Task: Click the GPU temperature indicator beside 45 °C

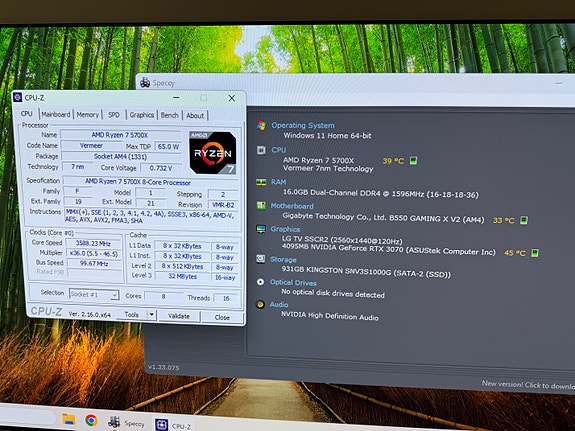Action: tap(535, 253)
